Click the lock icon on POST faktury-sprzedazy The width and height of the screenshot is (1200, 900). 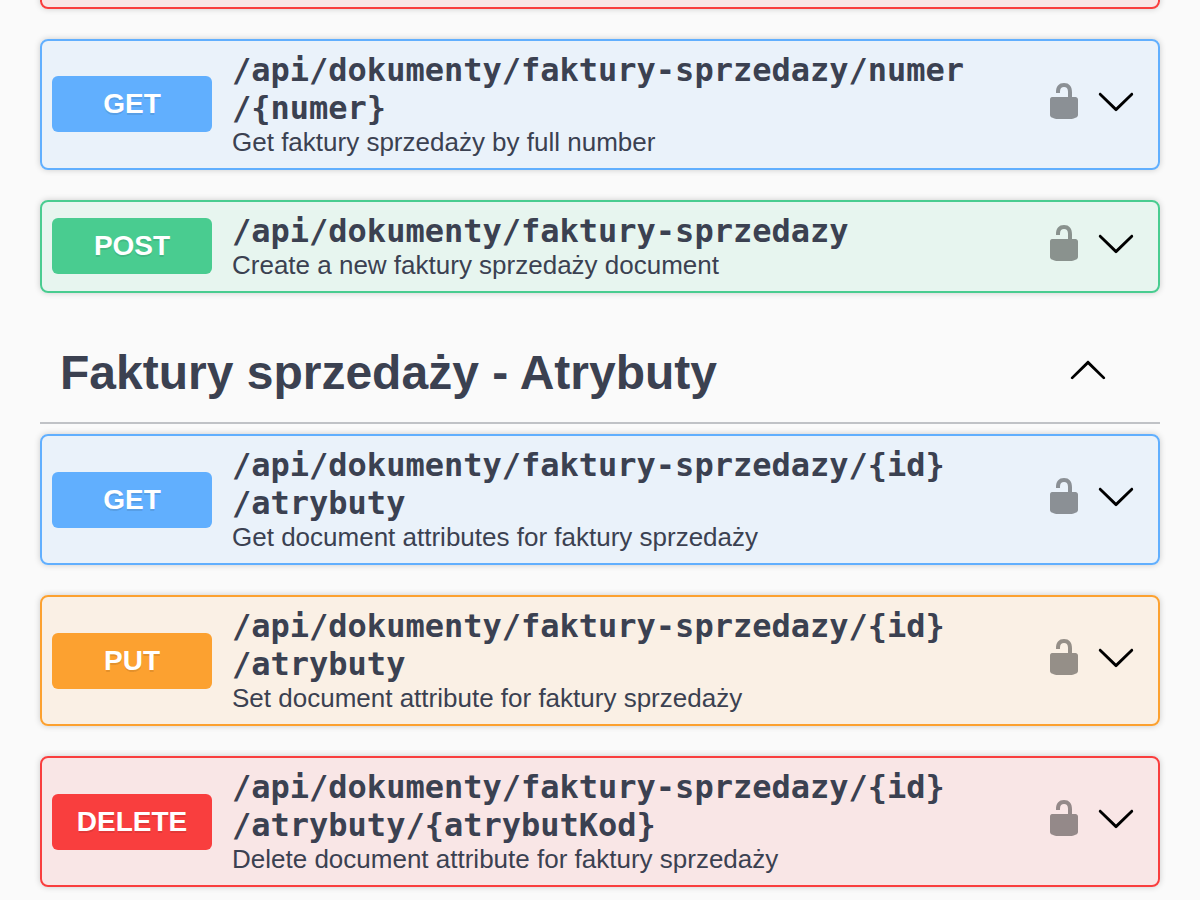pos(1063,243)
